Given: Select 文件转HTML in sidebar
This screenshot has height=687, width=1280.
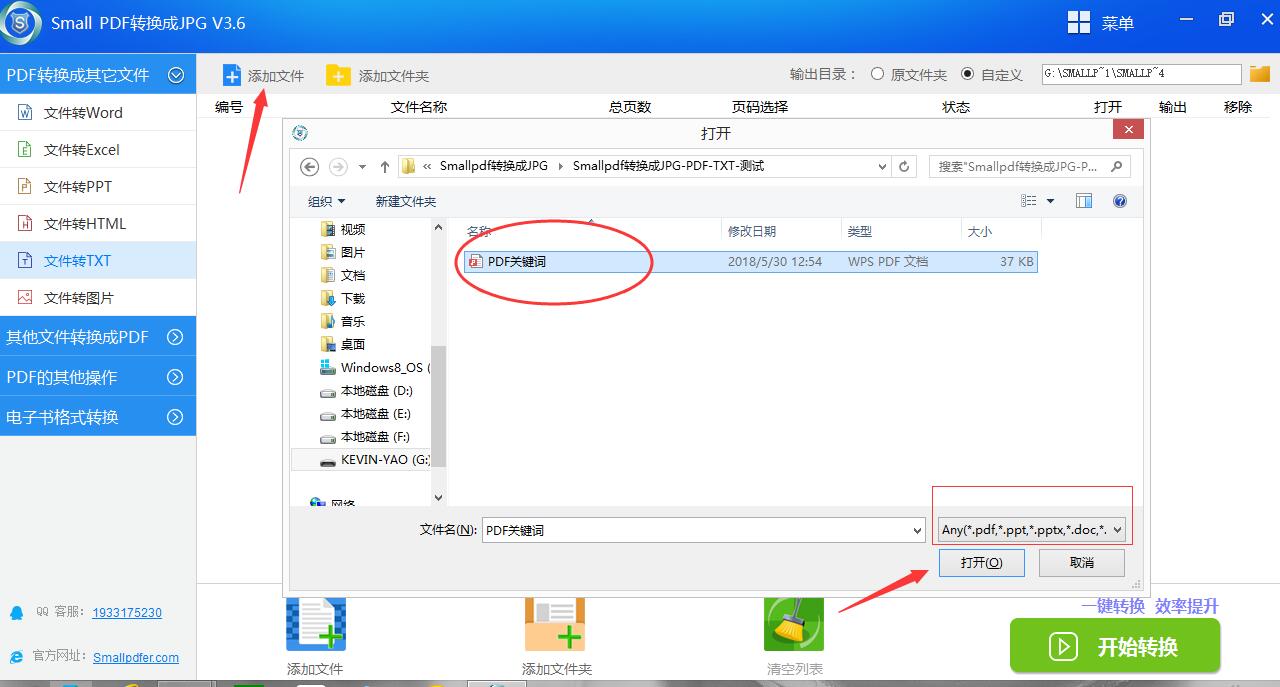Looking at the screenshot, I should coord(98,223).
